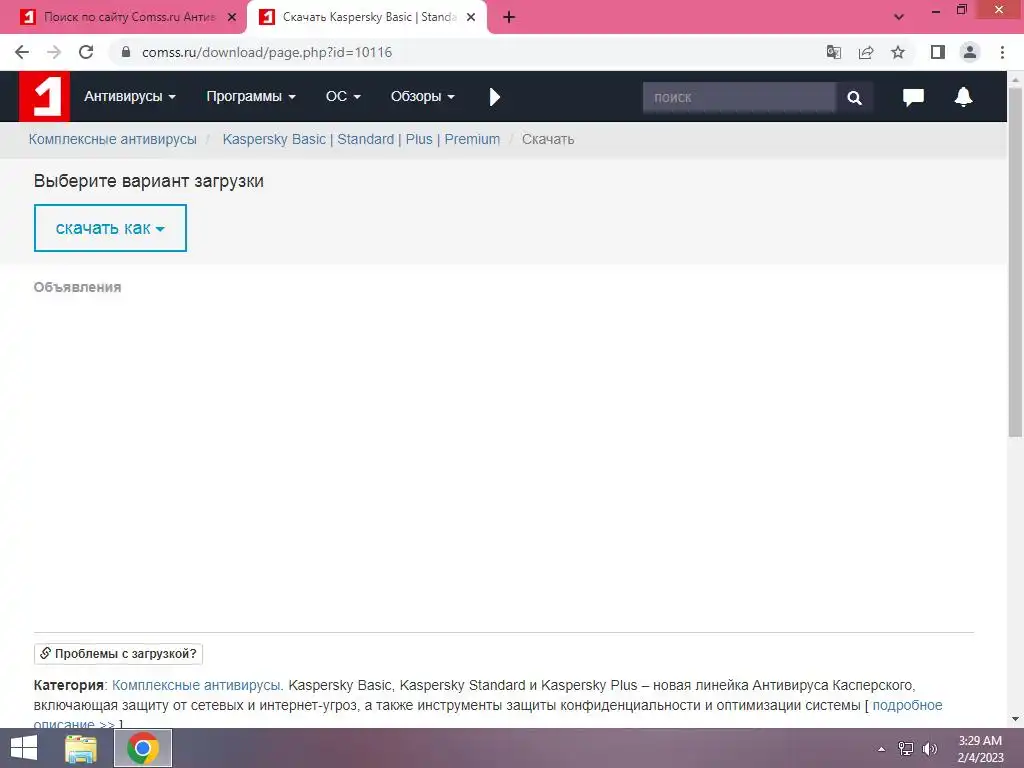Open Комплексные антивирусы category link
The width and height of the screenshot is (1024, 768).
pos(197,685)
